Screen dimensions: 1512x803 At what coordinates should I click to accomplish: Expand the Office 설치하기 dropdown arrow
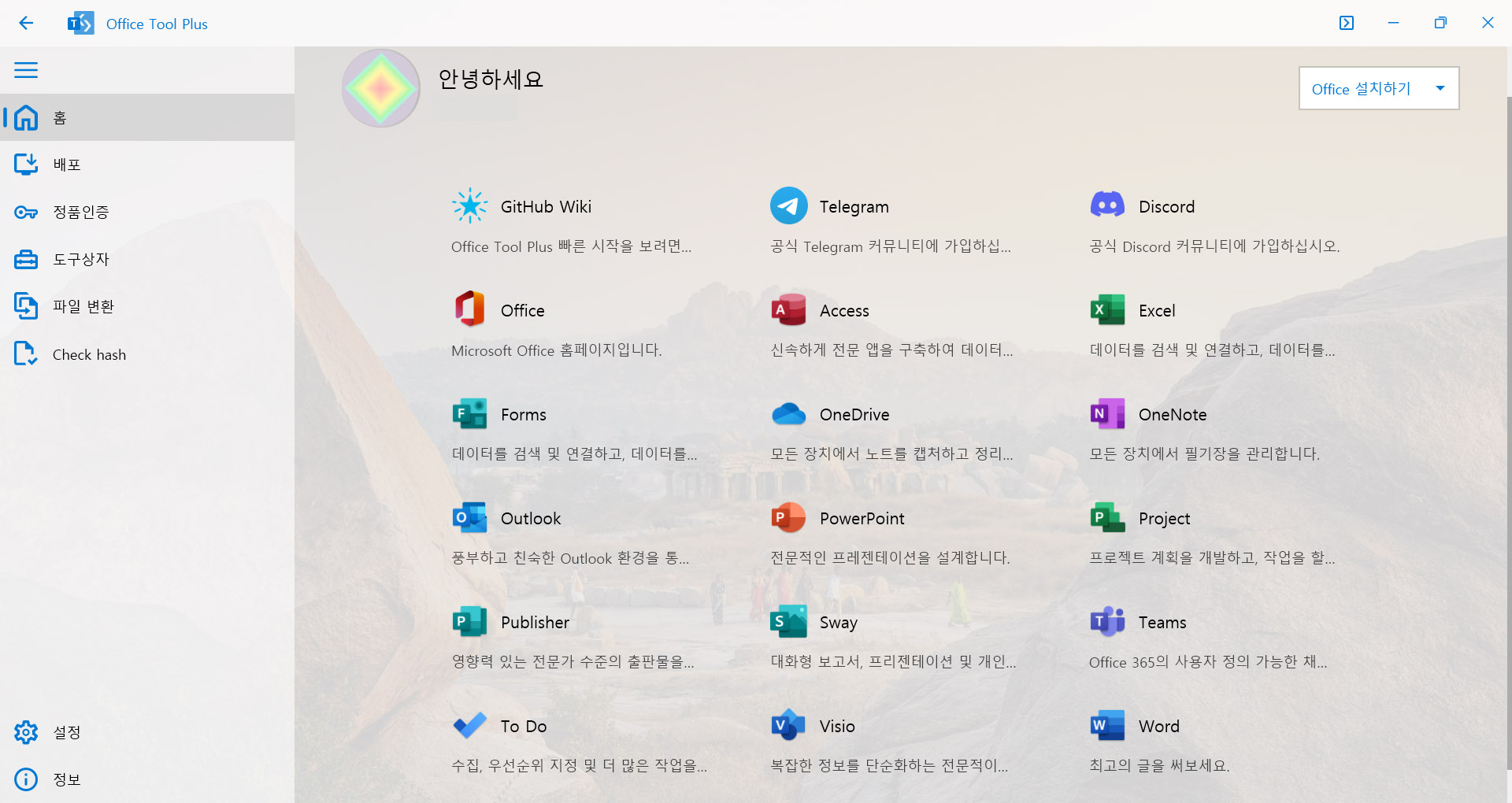point(1440,88)
